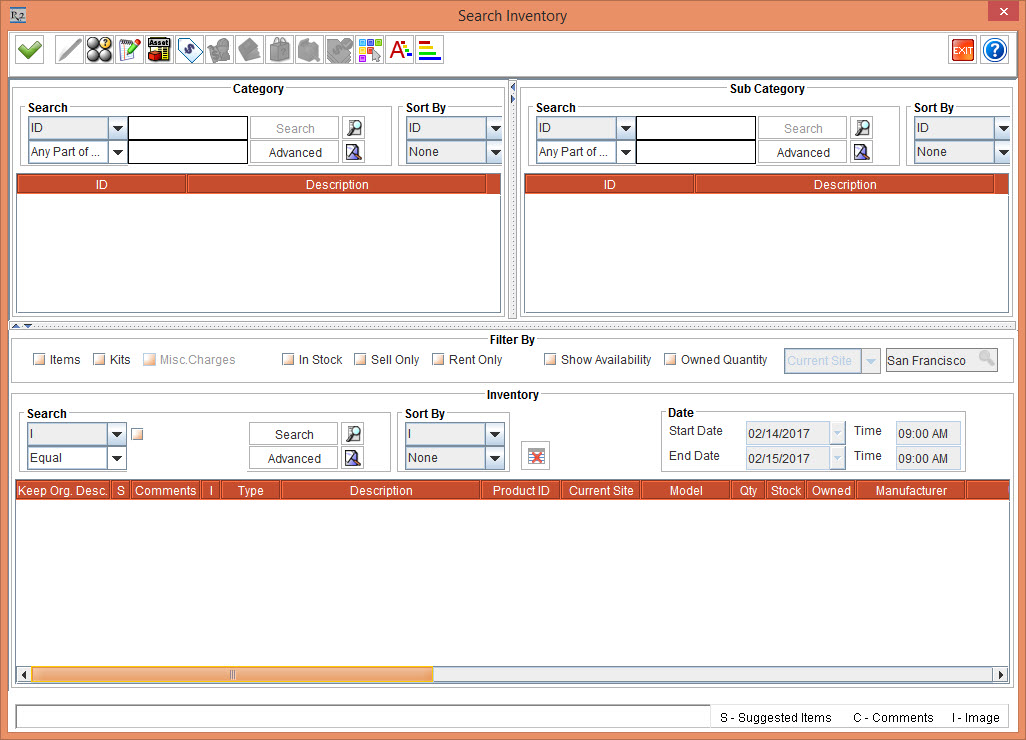Open the Inventory 'Equal' condition dropdown

pyautogui.click(x=117, y=459)
